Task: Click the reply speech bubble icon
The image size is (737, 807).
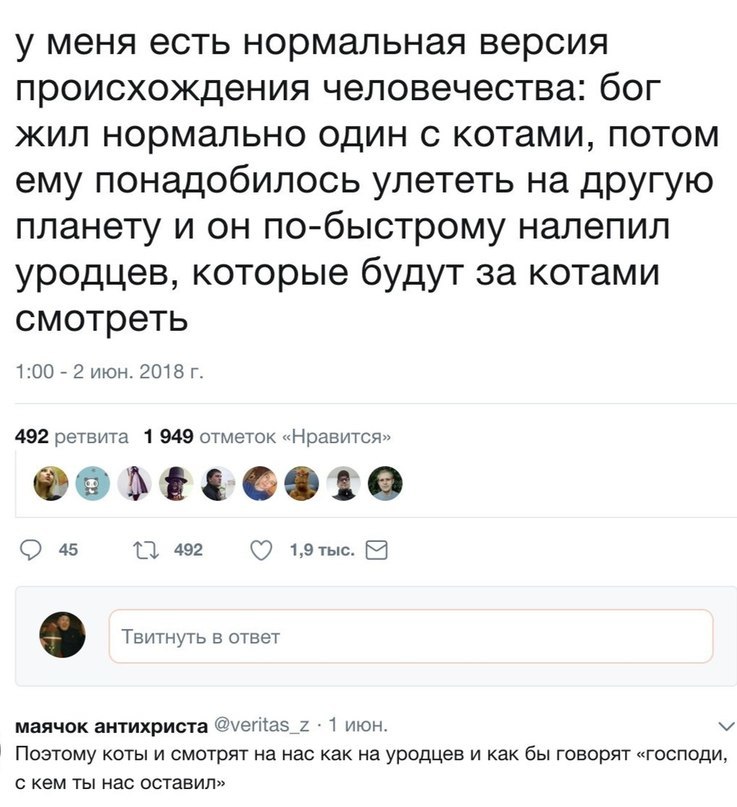Action: pyautogui.click(x=30, y=549)
